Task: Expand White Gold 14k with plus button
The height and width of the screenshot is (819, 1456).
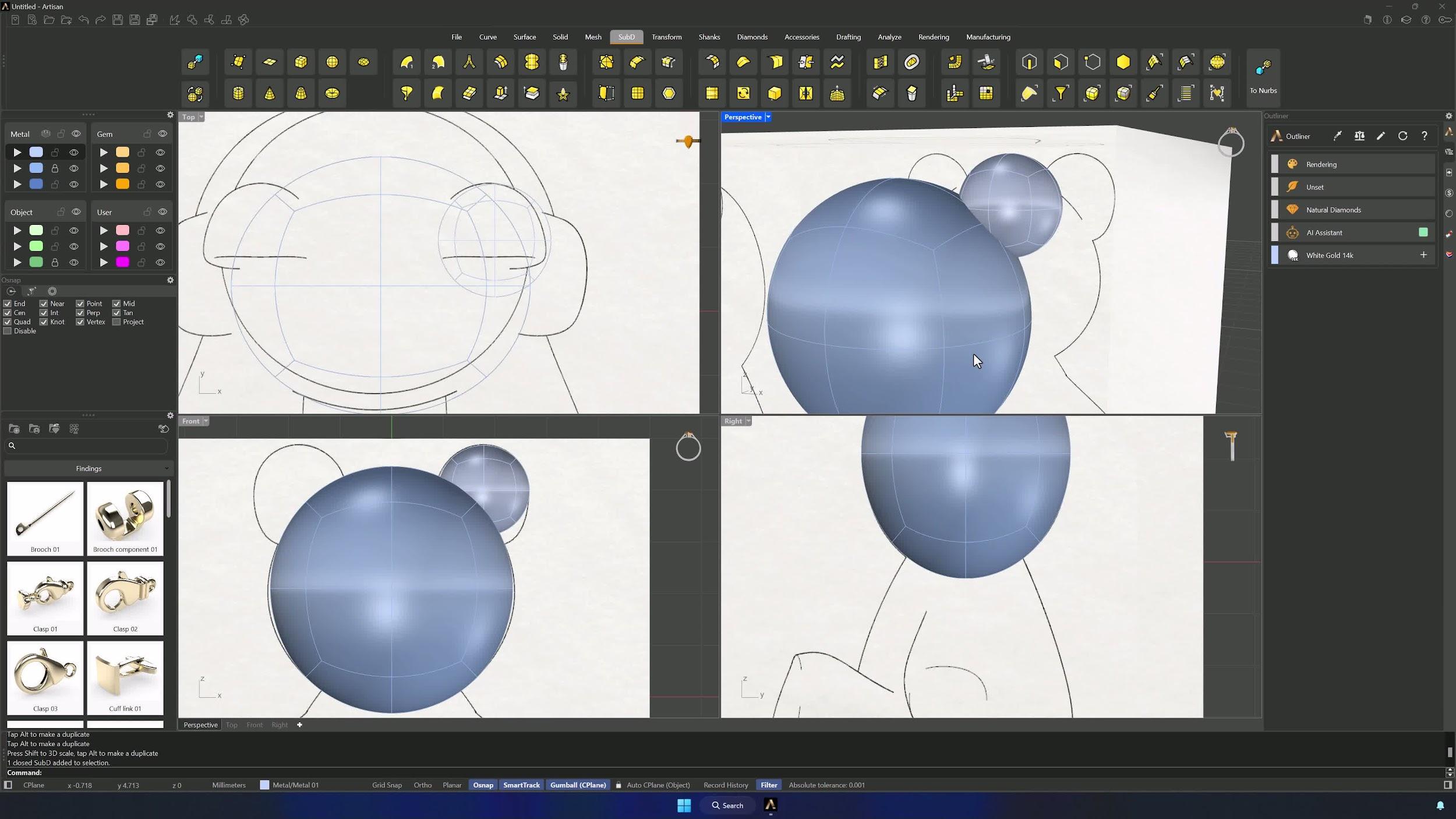Action: 1423,255
